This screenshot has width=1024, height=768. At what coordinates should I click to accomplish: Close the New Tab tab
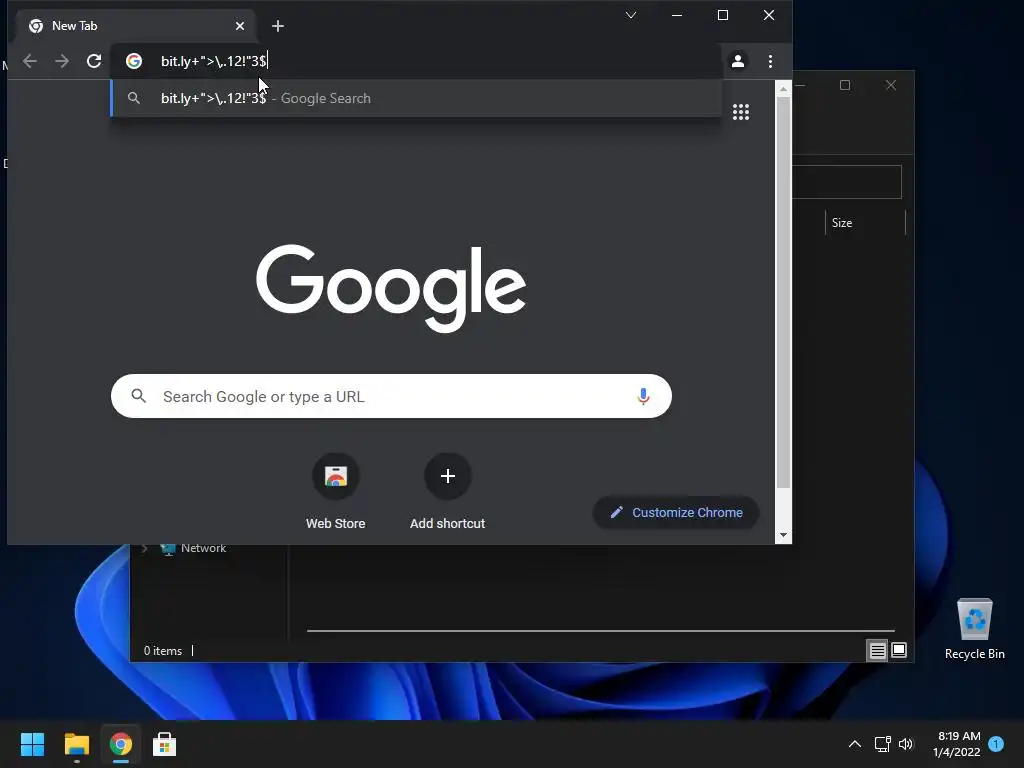[x=240, y=25]
